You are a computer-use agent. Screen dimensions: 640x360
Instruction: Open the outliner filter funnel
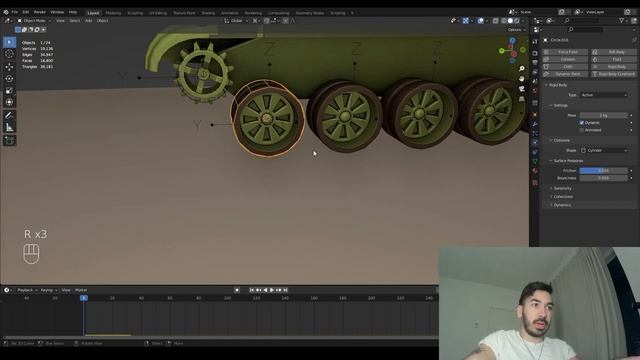pyautogui.click(x=622, y=20)
